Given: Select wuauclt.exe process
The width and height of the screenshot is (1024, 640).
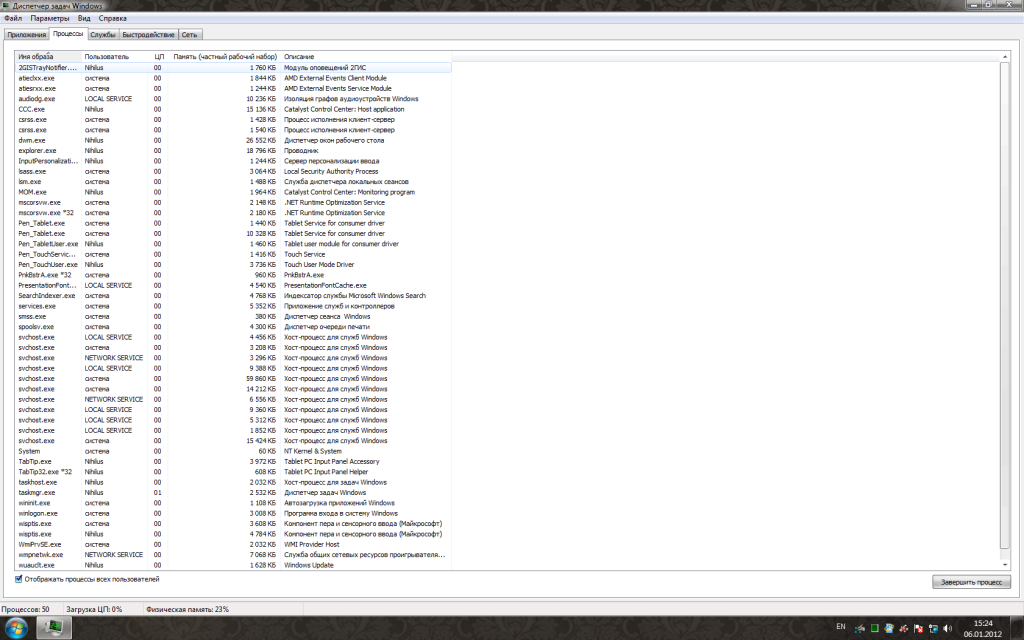Looking at the screenshot, I should [x=233, y=565].
